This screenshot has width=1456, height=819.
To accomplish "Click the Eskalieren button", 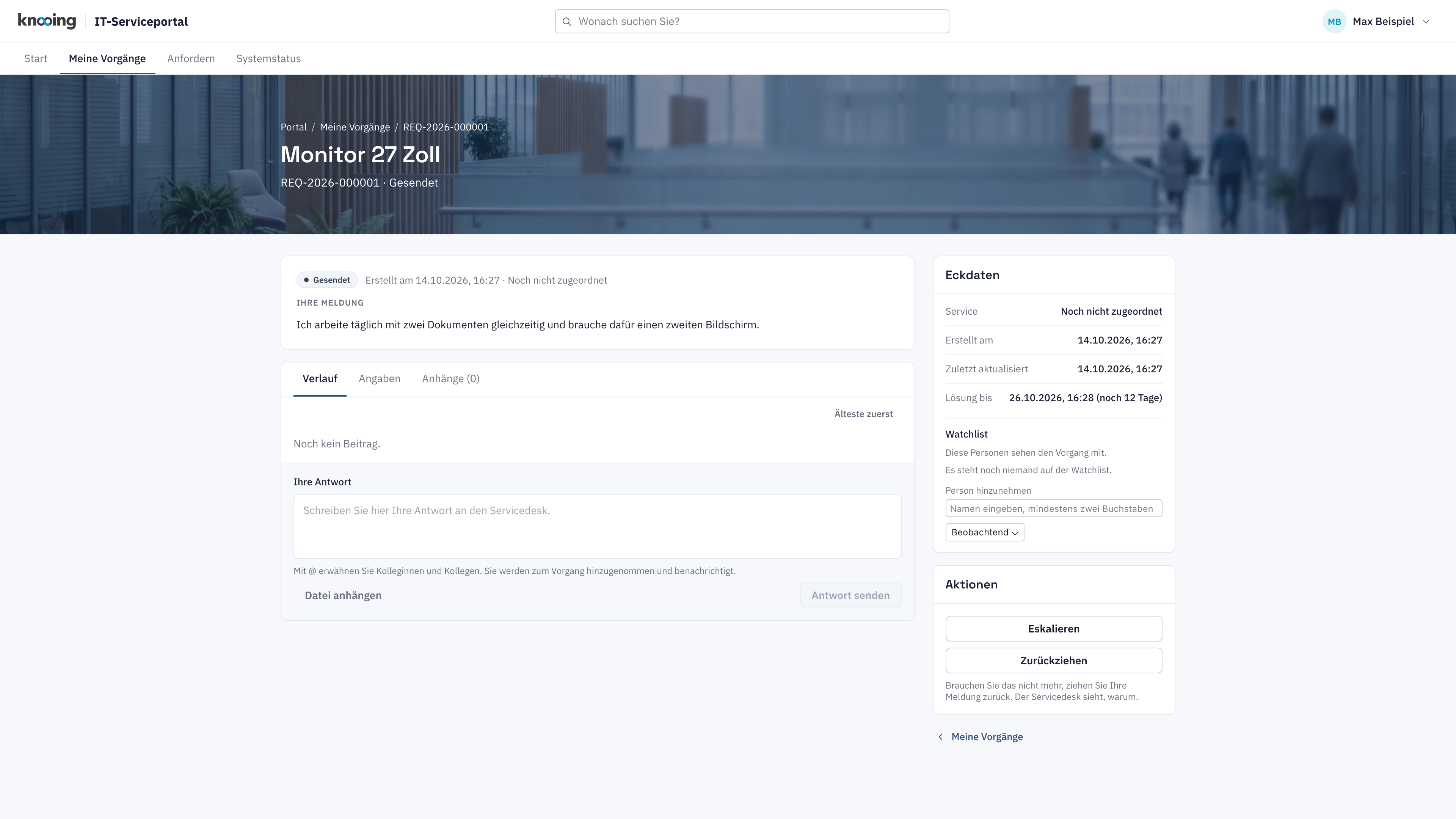I will 1054,629.
